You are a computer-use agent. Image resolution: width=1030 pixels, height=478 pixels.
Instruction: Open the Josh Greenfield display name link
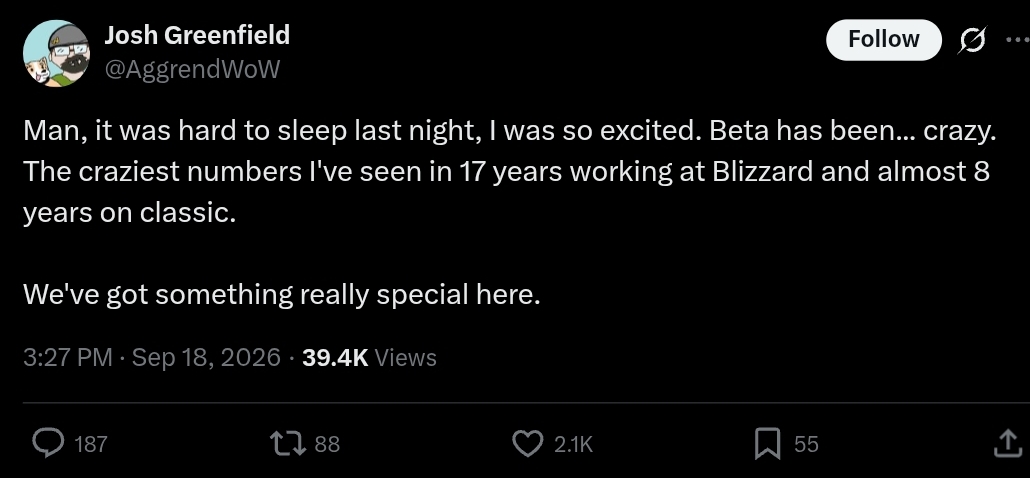point(197,35)
